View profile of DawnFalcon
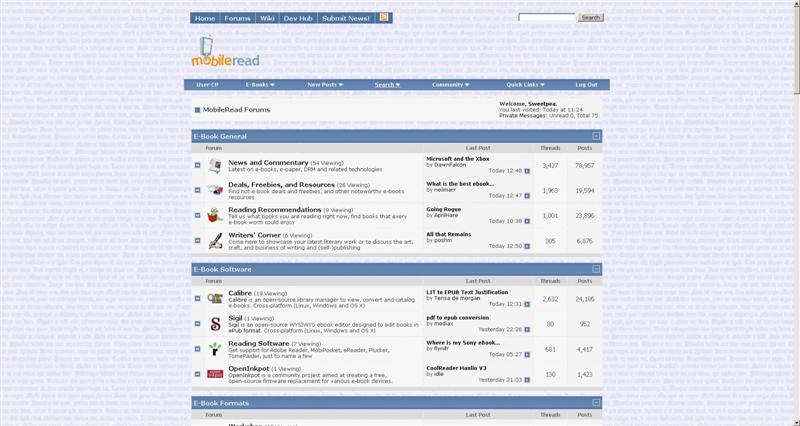This screenshot has width=800, height=426. (449, 165)
